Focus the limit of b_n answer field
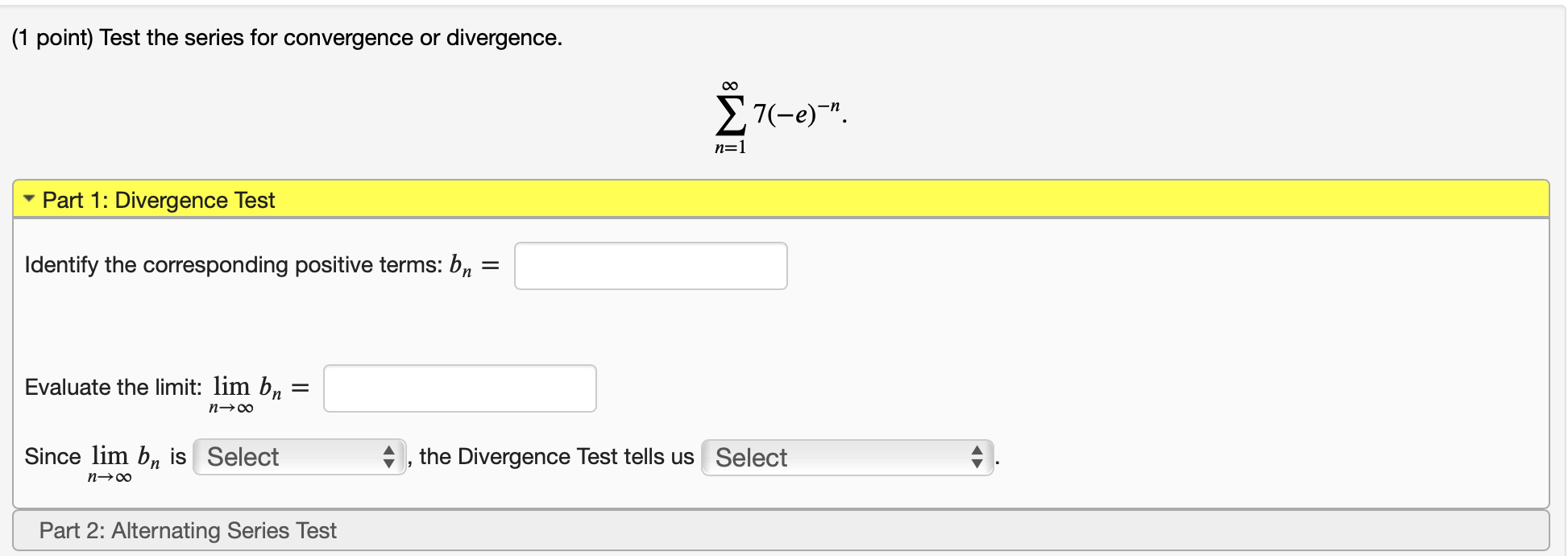This screenshot has width=1568, height=556. point(459,388)
